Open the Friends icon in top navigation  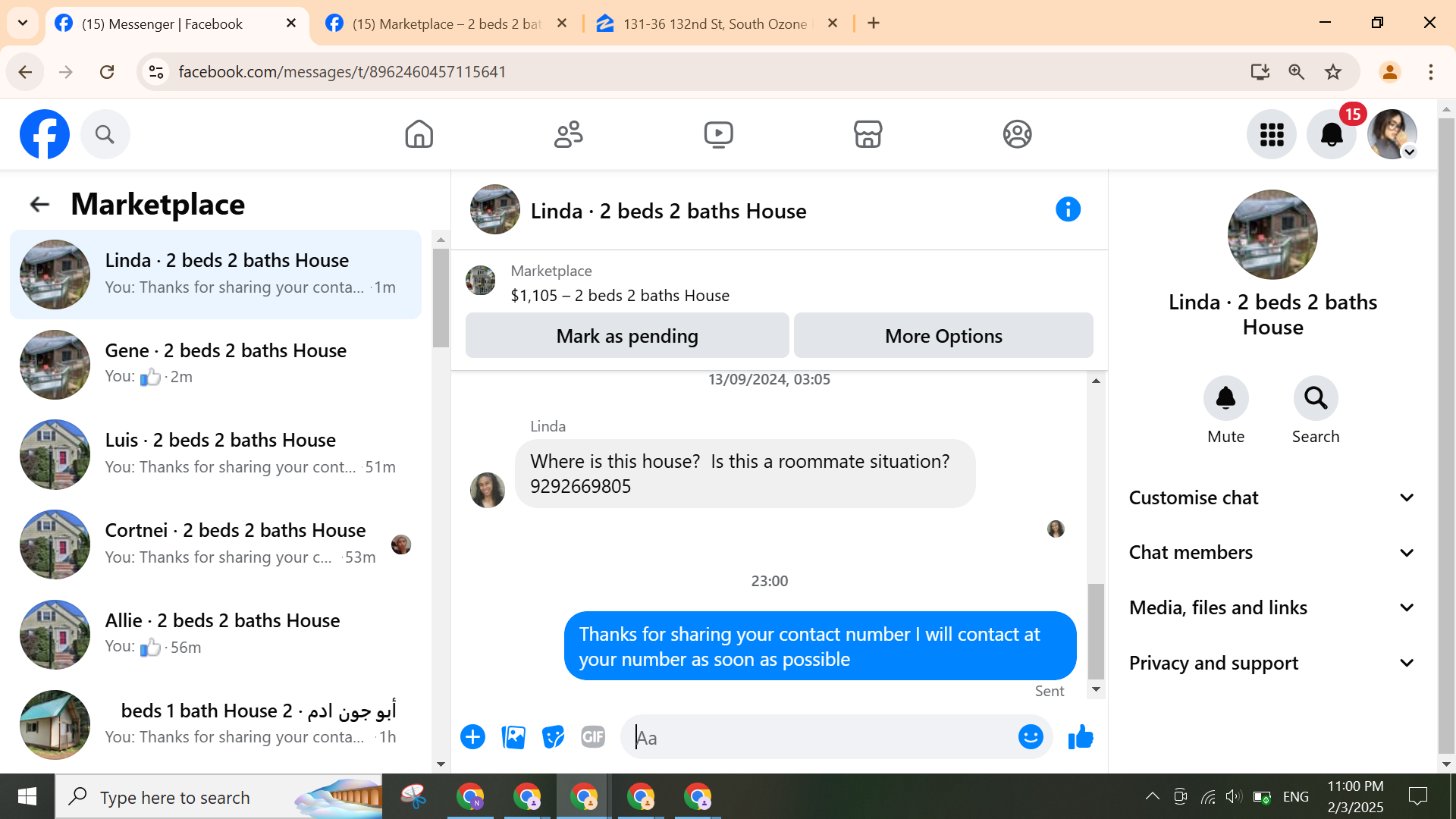[x=568, y=134]
